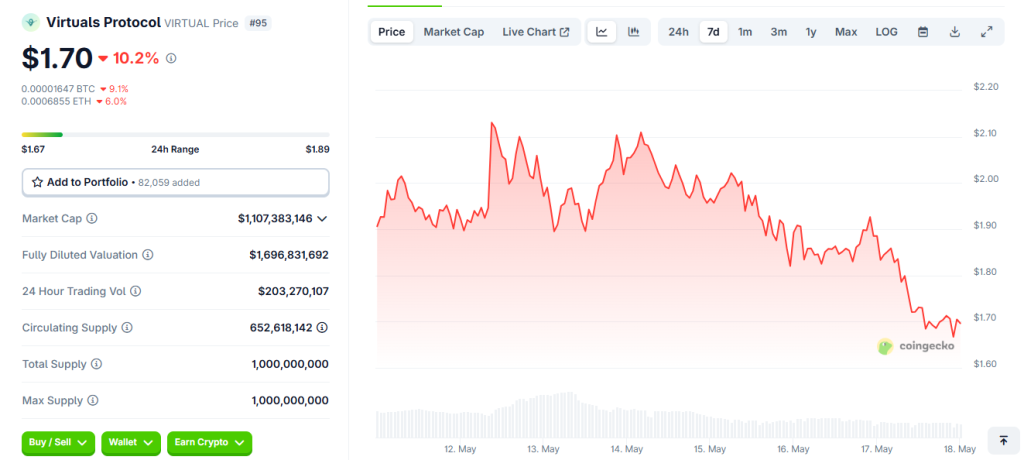Click the volume bars under the chart
Viewport: 1024px width, 460px height.
tap(669, 416)
